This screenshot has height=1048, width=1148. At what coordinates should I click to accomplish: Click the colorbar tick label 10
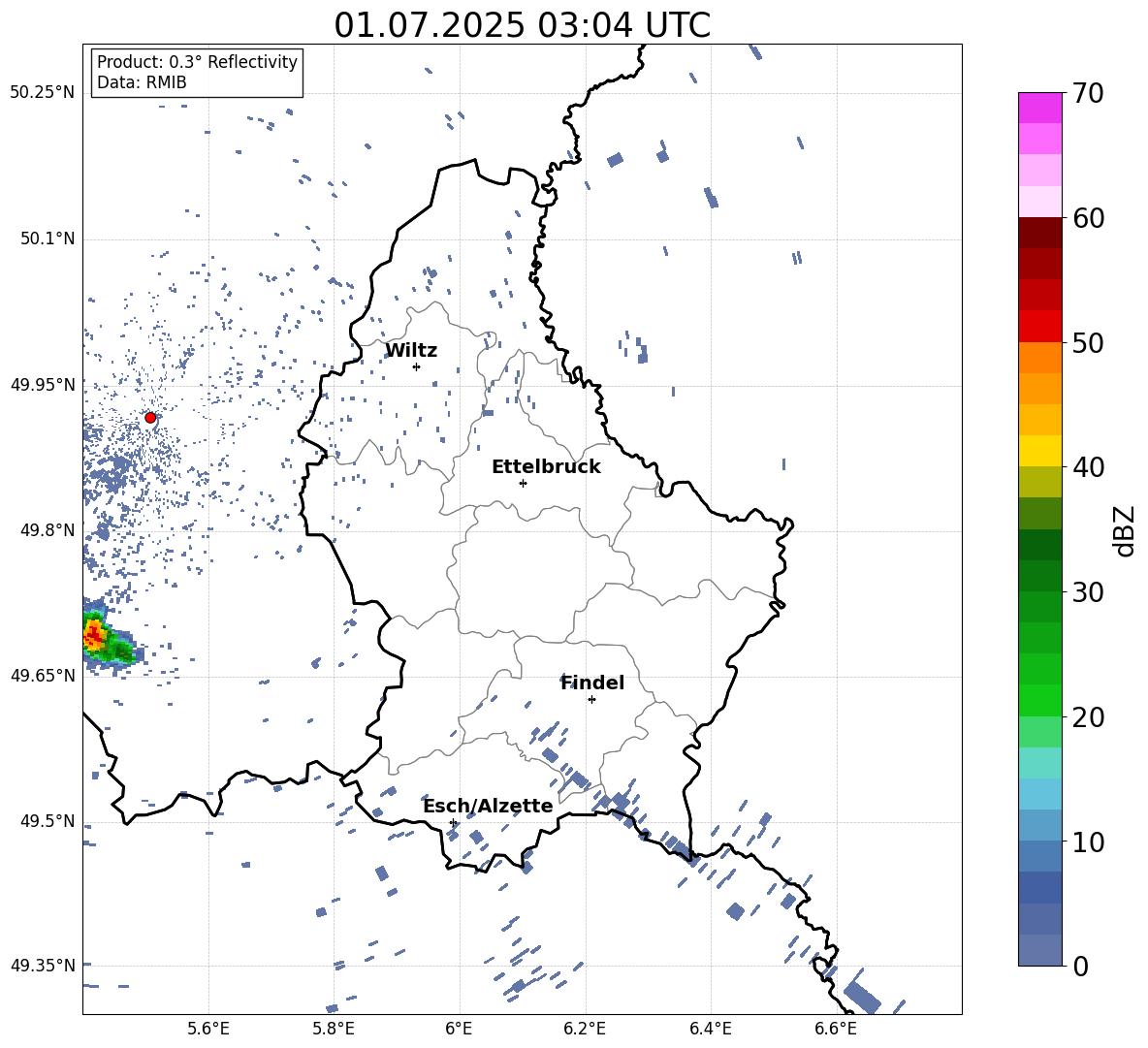tap(1088, 842)
